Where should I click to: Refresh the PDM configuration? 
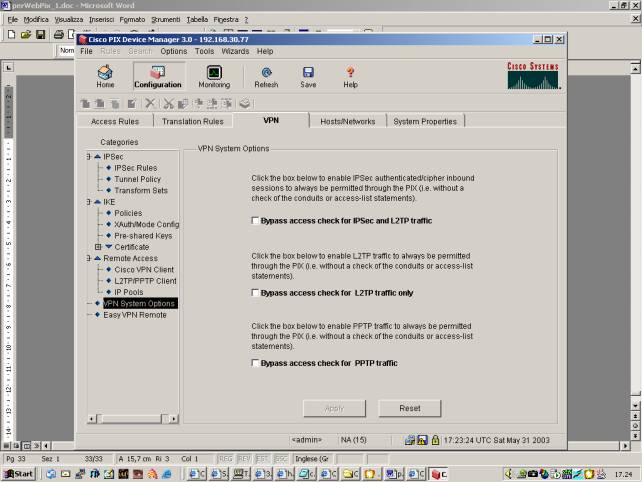point(266,76)
